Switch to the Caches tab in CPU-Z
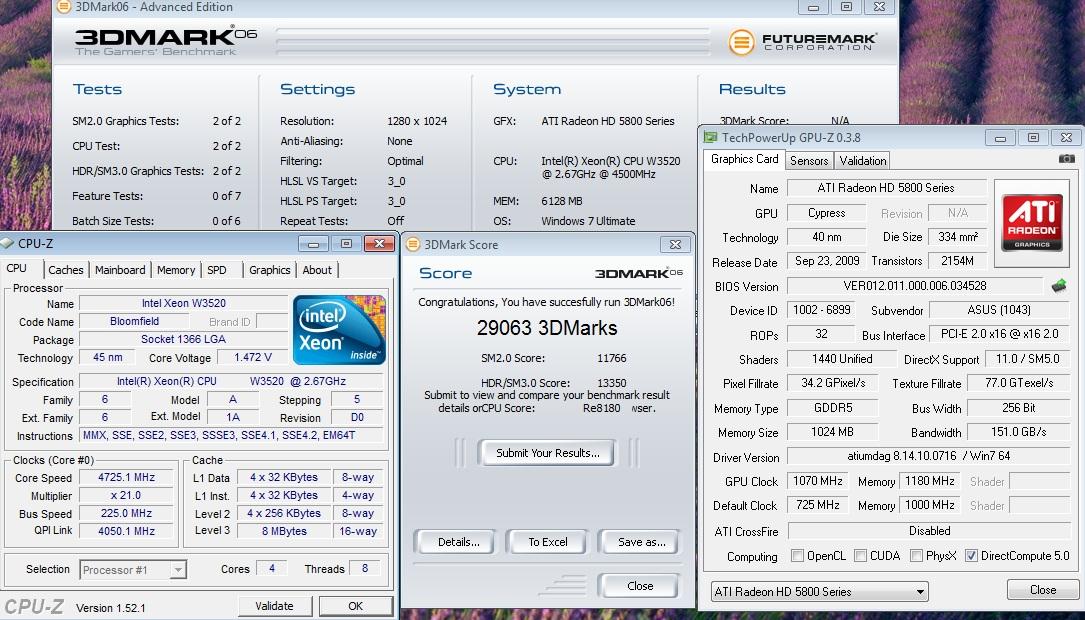The image size is (1085, 620). [x=66, y=270]
